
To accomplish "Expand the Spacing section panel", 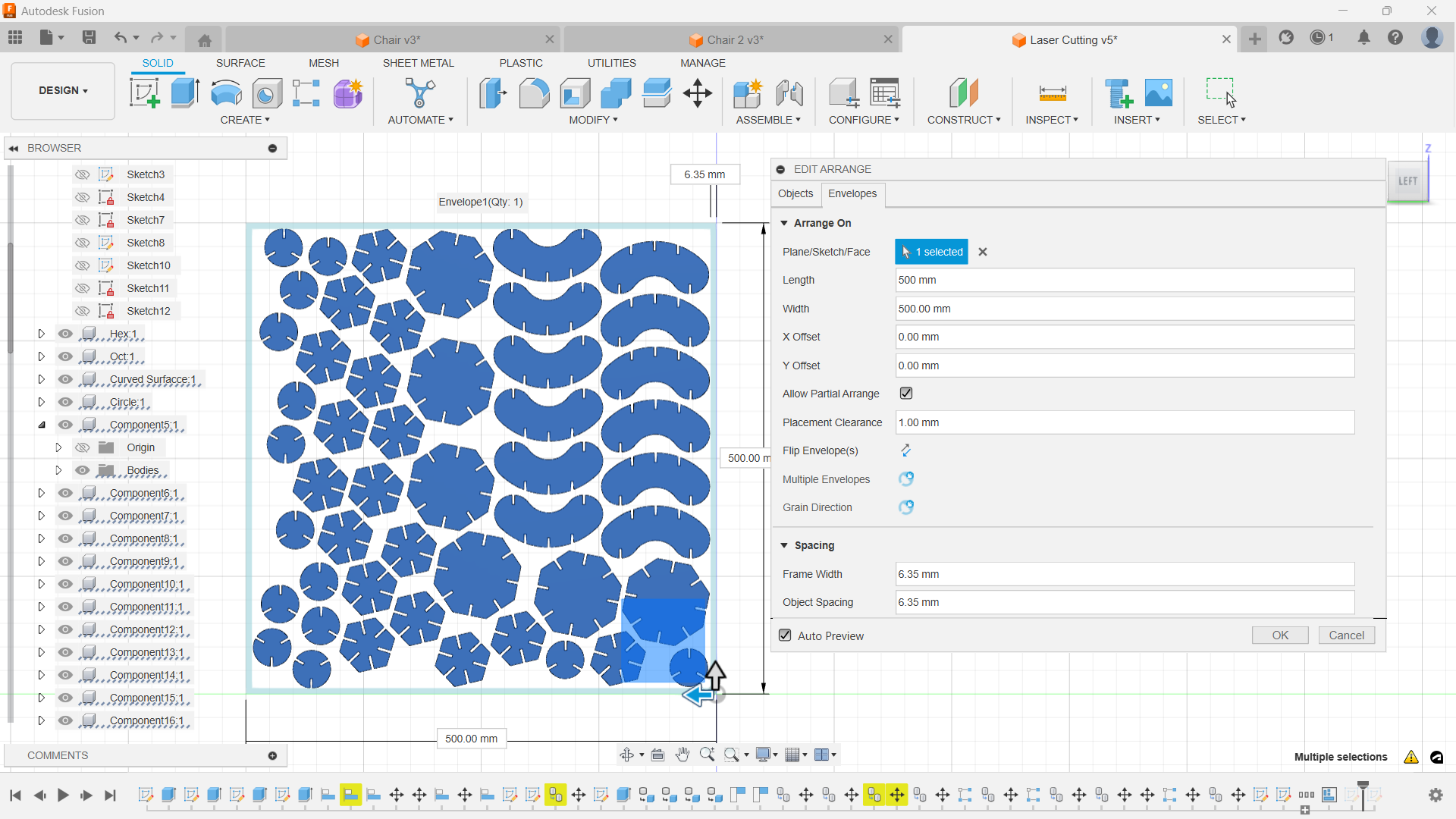I will (785, 545).
